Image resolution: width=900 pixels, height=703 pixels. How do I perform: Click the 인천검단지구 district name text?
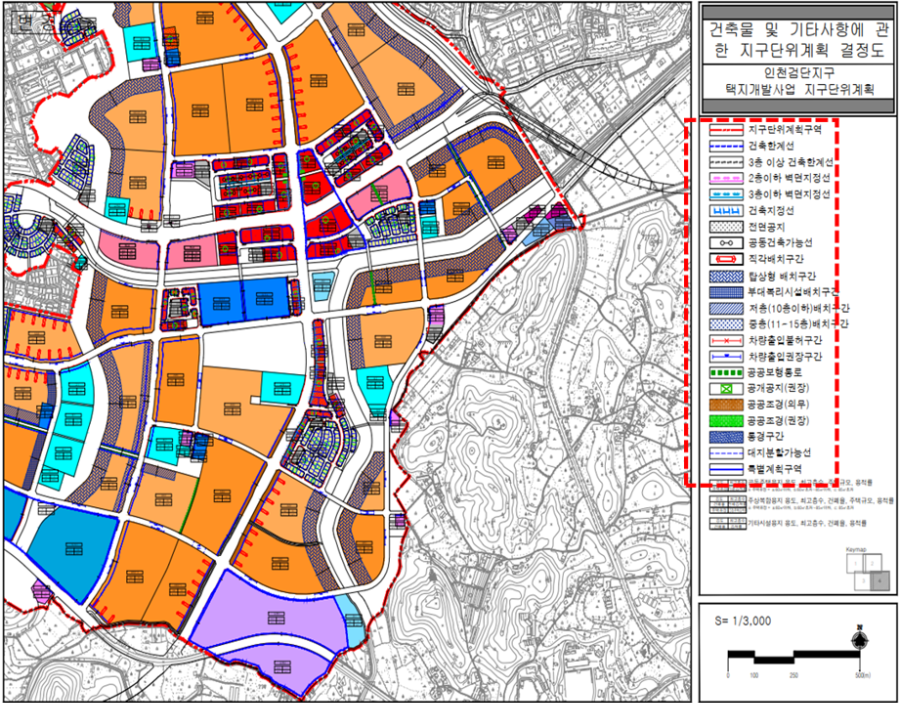(798, 73)
